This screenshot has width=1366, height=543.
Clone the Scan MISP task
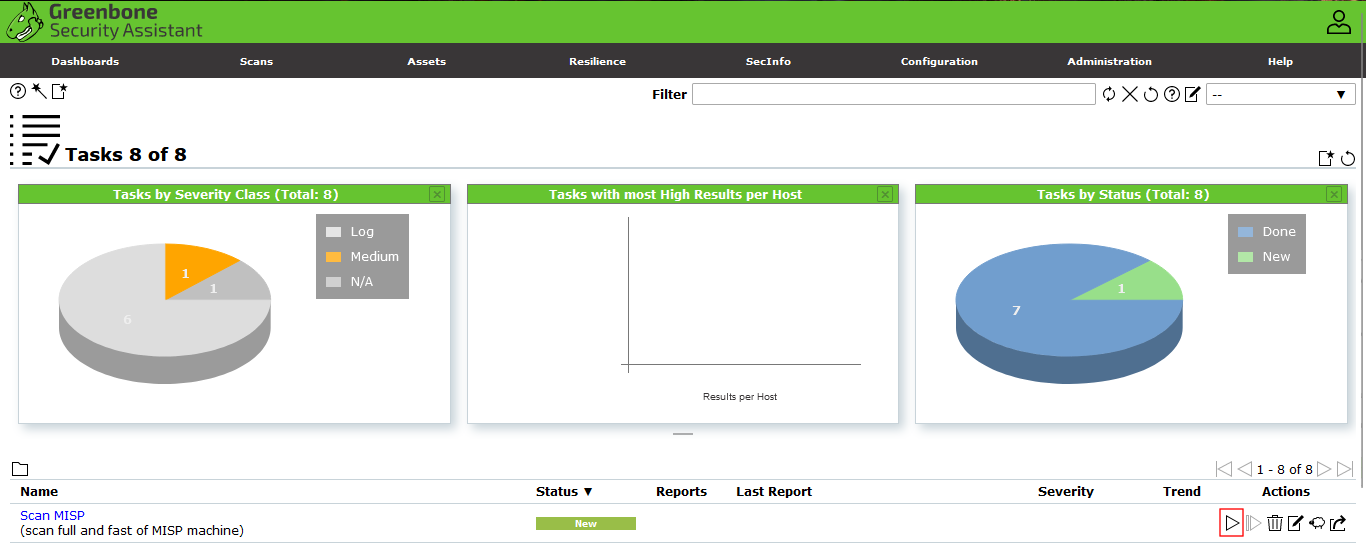pos(1317,523)
